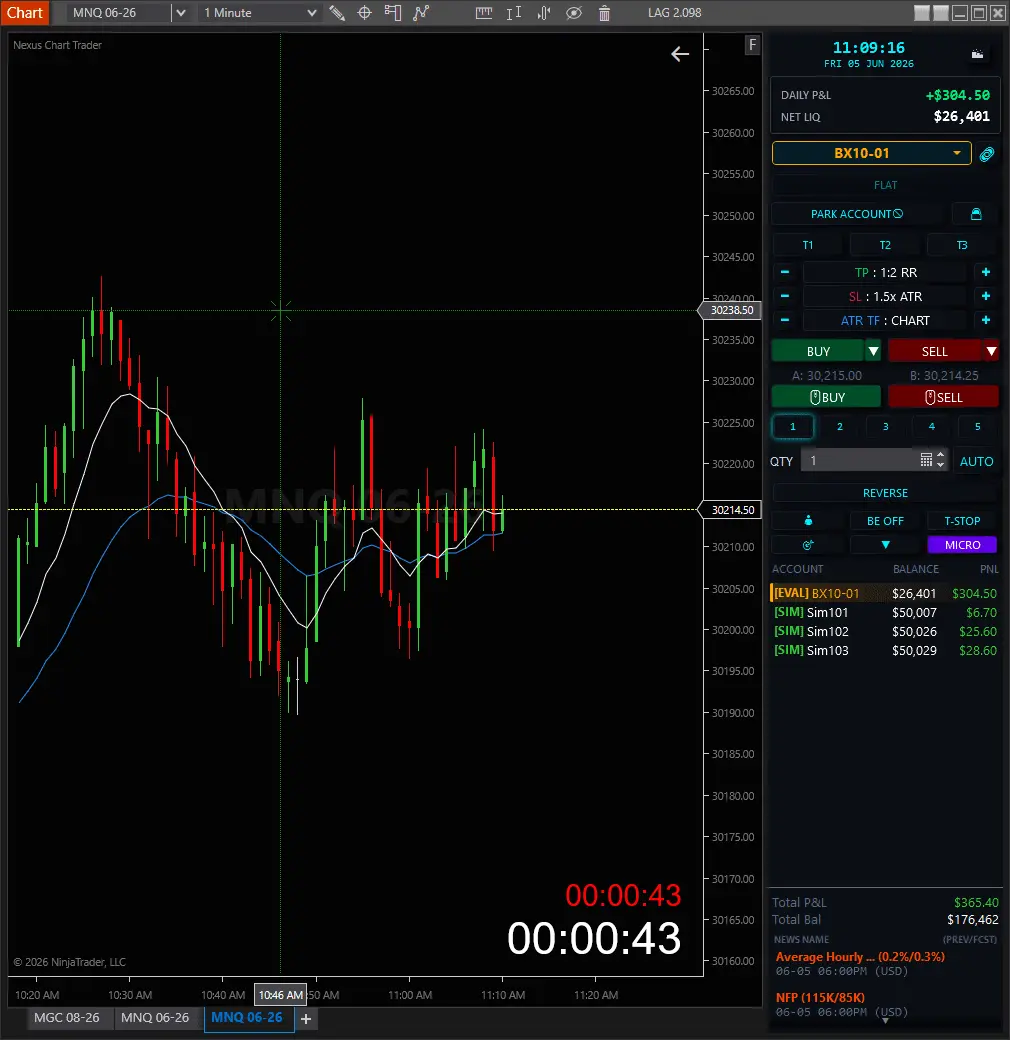Select the active blue MNQ 06-26 tab
Viewport: 1010px width, 1040px height.
pyautogui.click(x=247, y=1017)
